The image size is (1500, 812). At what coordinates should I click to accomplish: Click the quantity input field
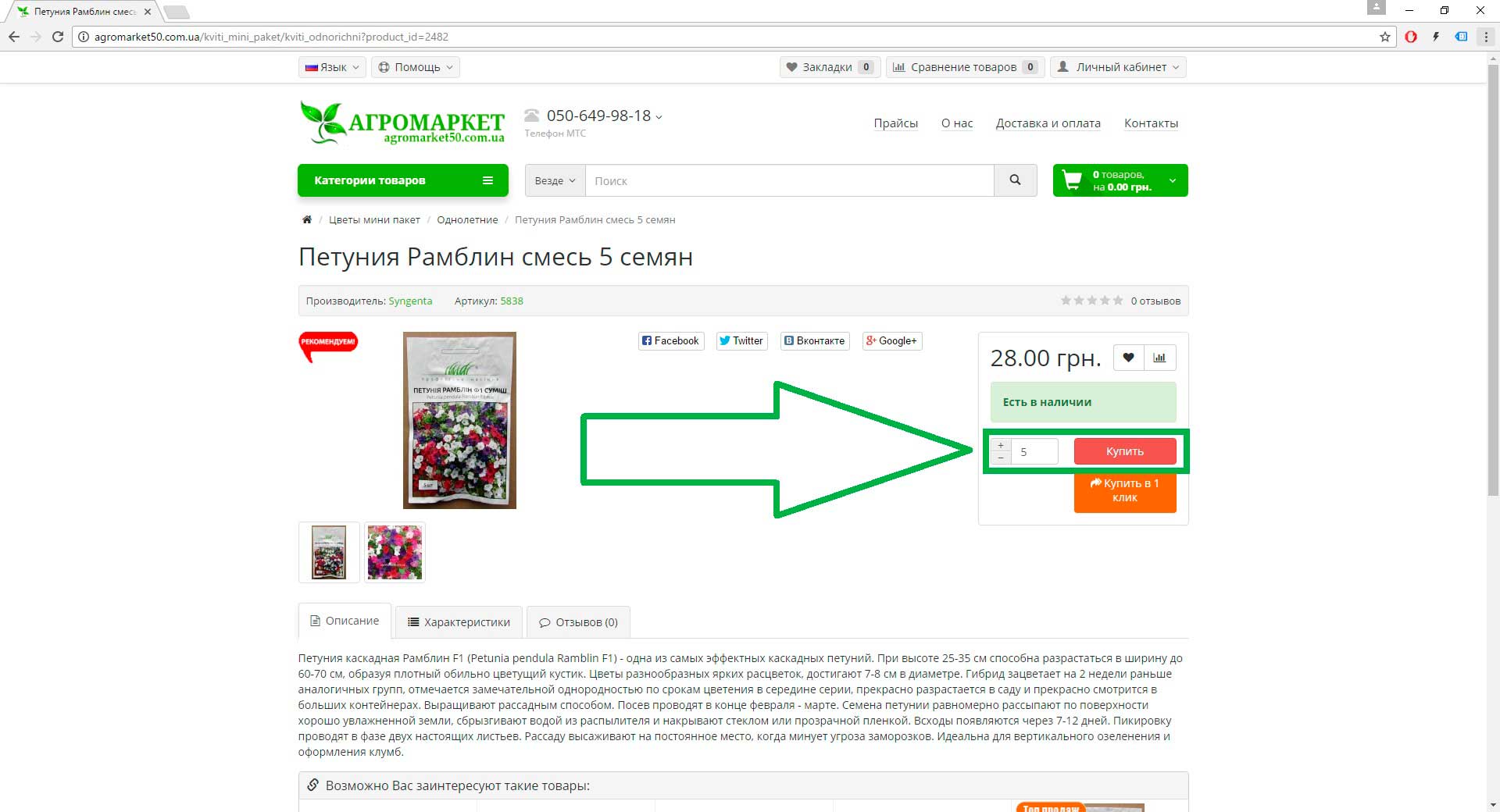coord(1034,451)
